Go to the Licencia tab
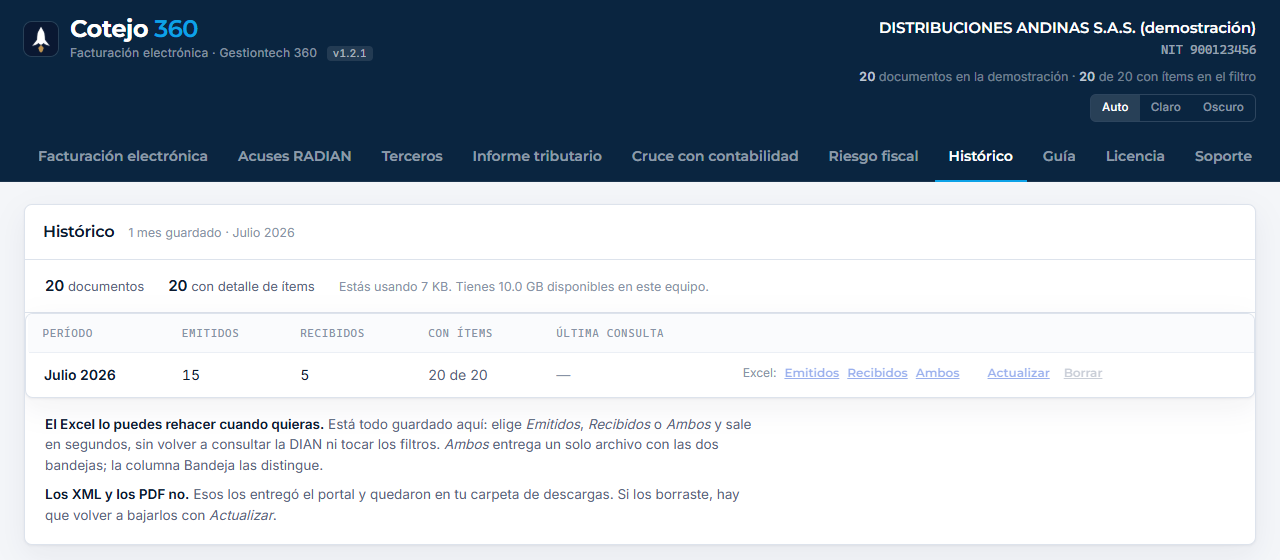This screenshot has height=560, width=1280. pyautogui.click(x=1135, y=156)
